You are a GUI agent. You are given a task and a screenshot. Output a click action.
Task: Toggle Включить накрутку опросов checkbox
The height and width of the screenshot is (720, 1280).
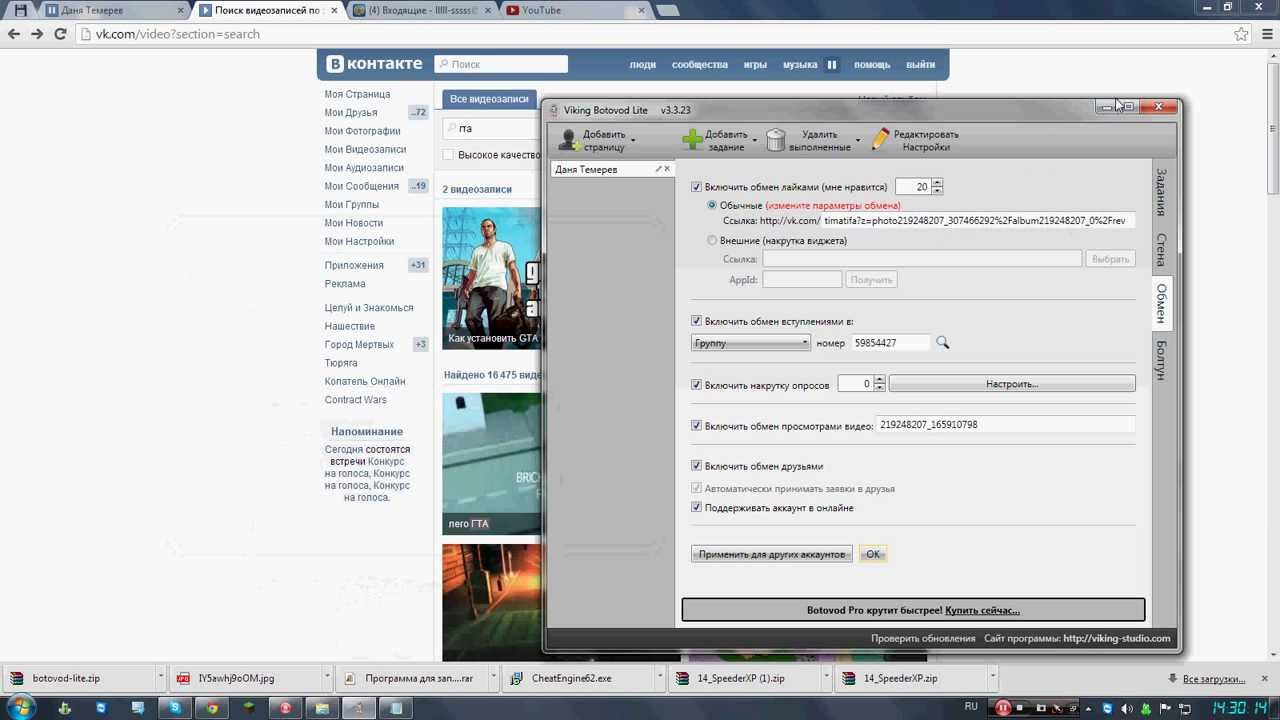pos(697,384)
